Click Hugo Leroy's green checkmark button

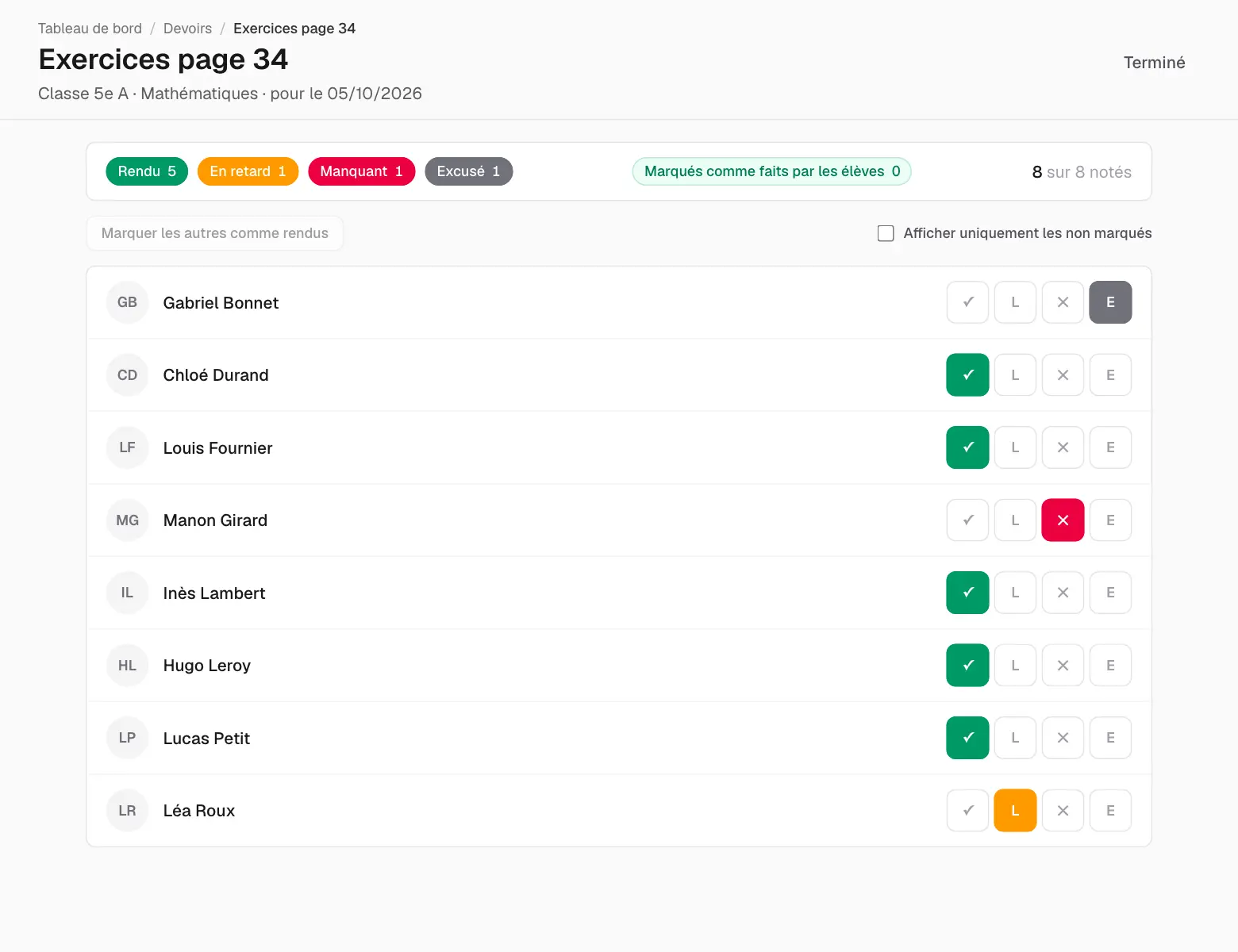[x=967, y=666]
